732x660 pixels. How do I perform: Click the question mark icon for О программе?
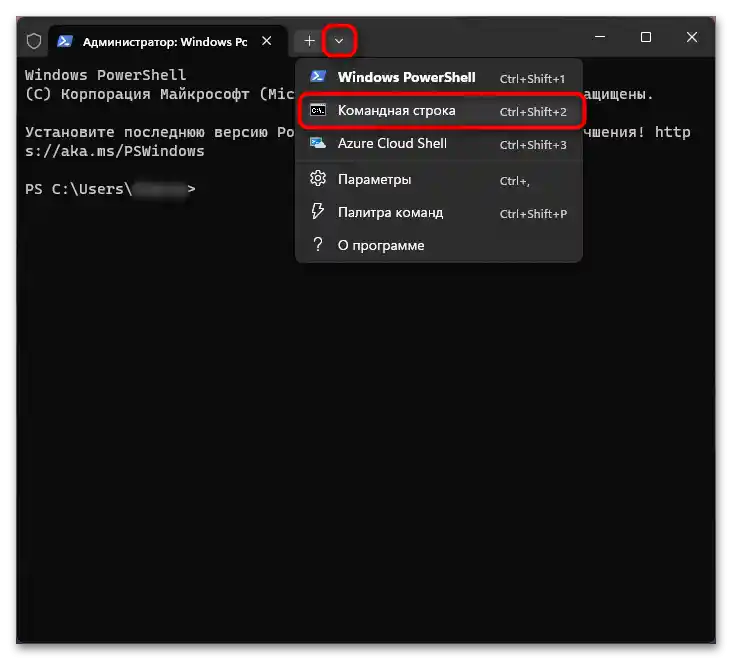click(x=318, y=245)
